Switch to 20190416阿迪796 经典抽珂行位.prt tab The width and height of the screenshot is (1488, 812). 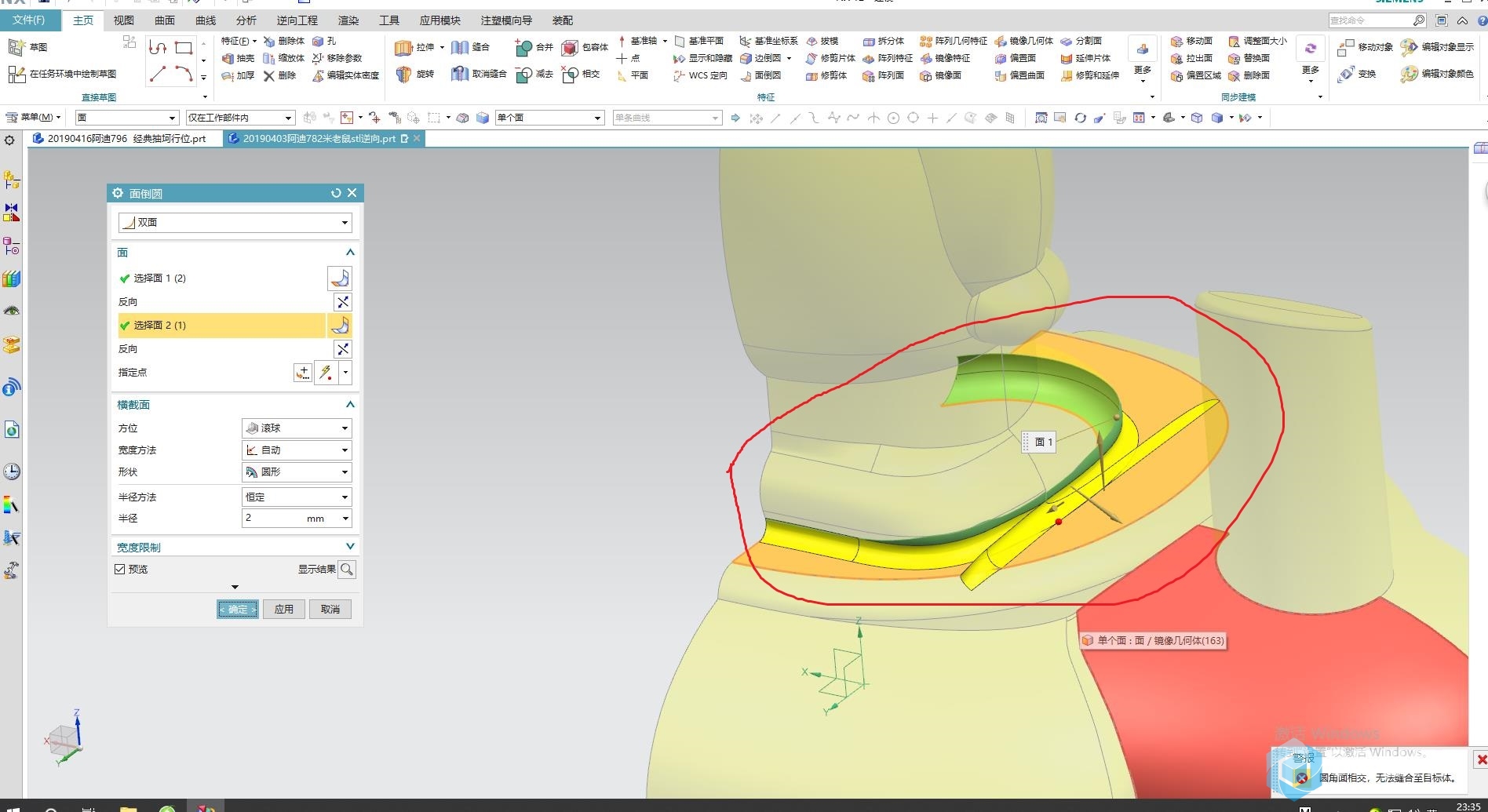(x=119, y=138)
